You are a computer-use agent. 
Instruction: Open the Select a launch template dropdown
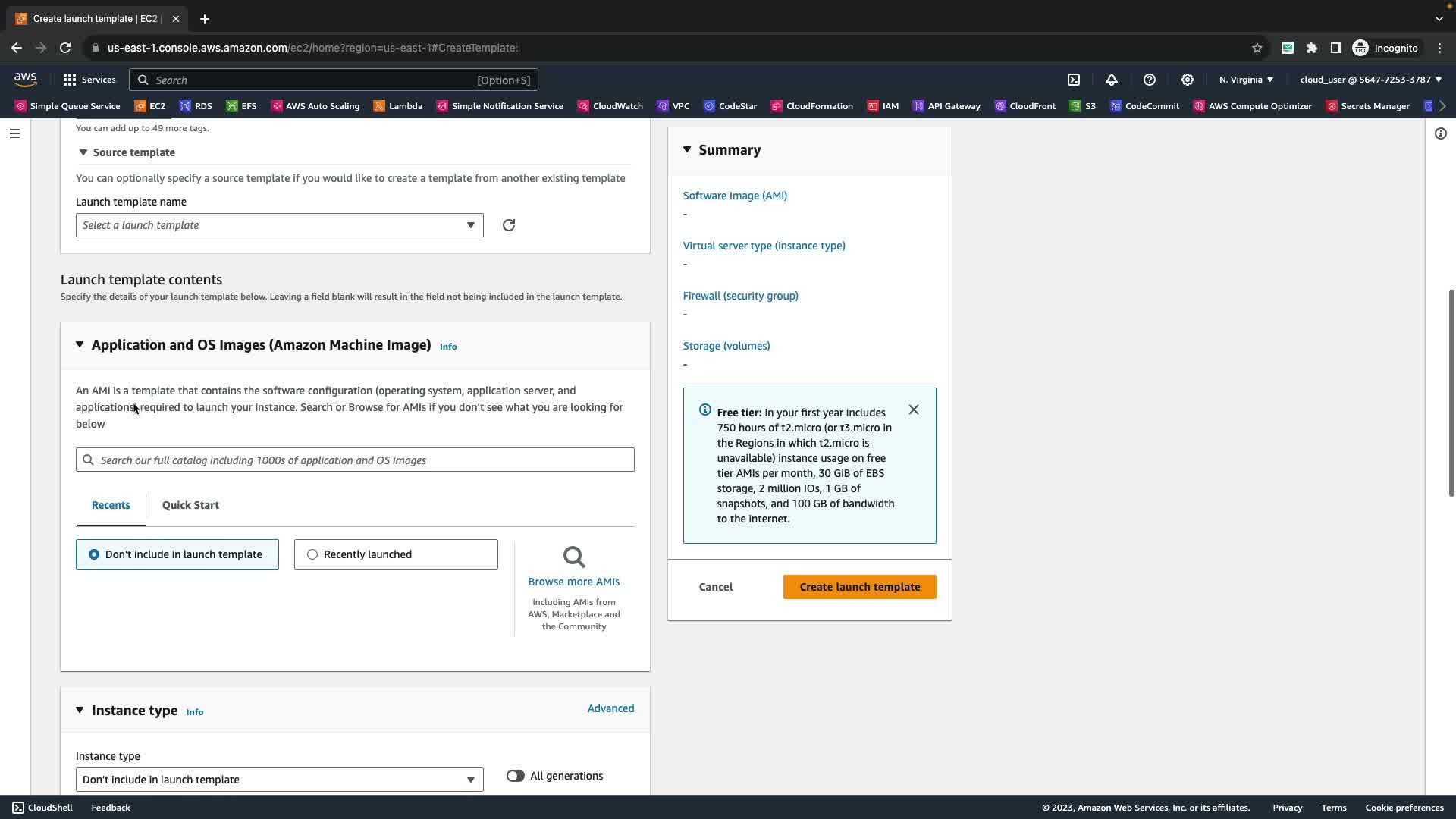point(279,225)
